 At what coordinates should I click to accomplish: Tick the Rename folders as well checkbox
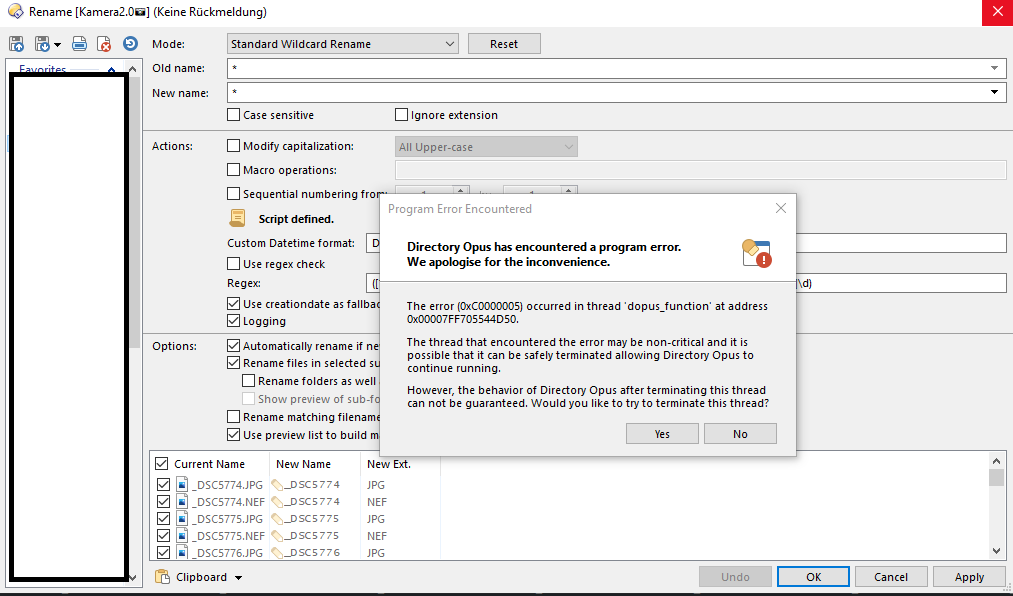[248, 380]
